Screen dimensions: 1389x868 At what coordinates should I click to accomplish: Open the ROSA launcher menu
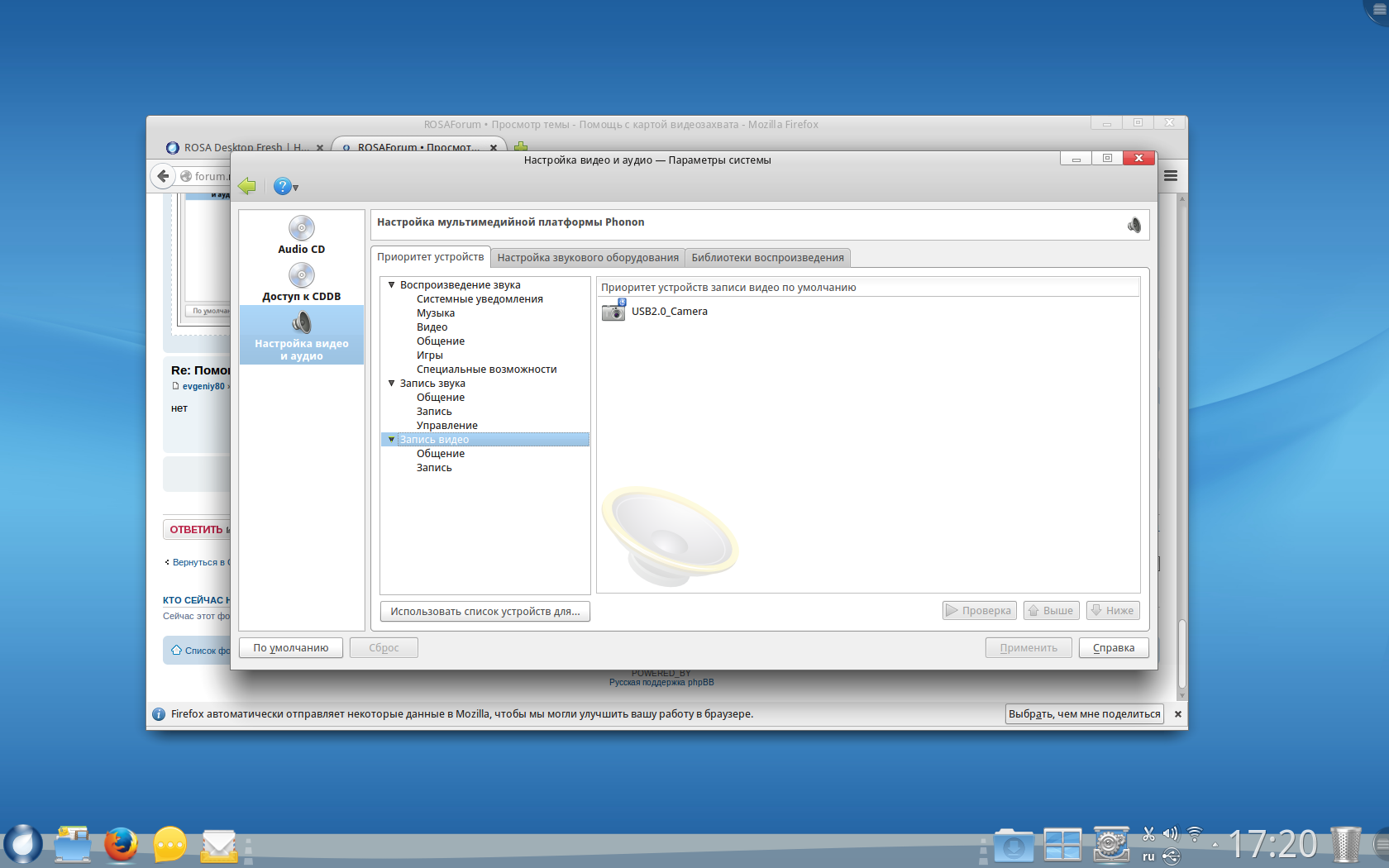click(x=22, y=845)
